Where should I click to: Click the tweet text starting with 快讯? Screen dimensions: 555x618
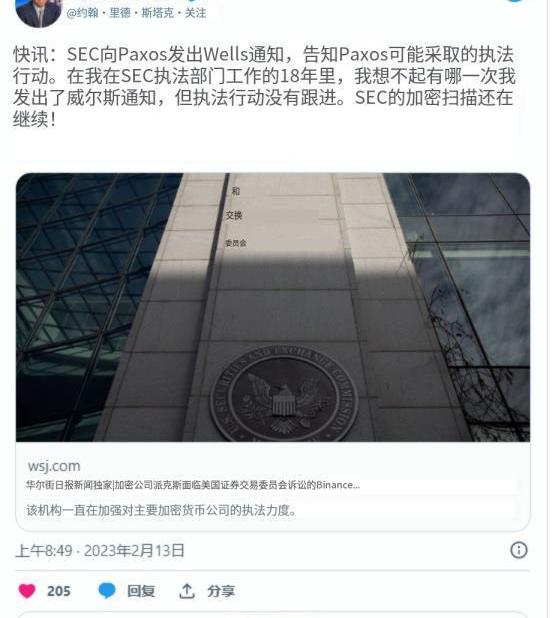[264, 86]
